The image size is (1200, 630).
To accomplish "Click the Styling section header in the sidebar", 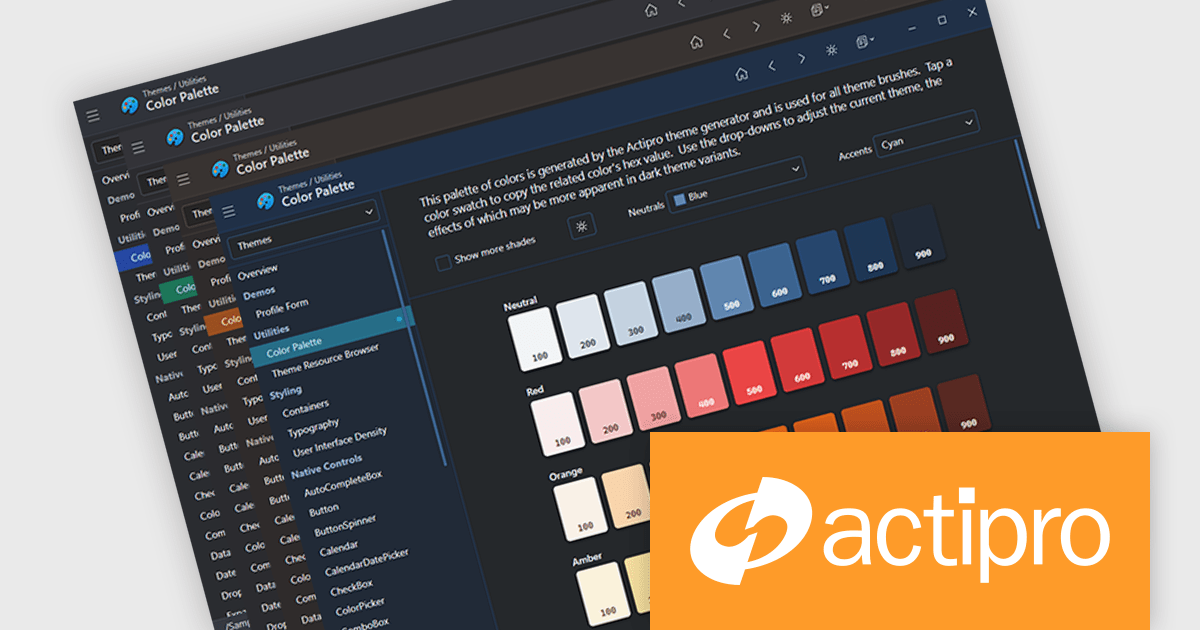I will (286, 392).
